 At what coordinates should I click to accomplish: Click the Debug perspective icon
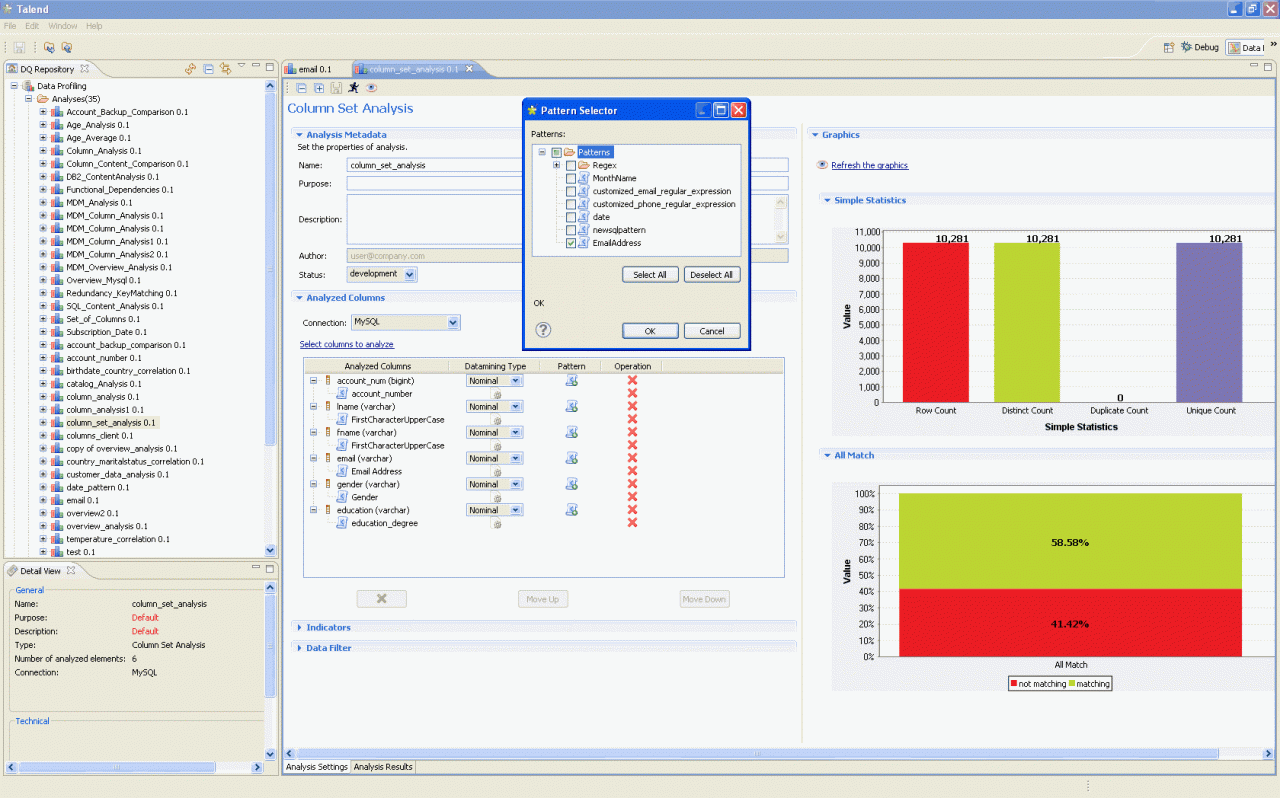point(1186,47)
